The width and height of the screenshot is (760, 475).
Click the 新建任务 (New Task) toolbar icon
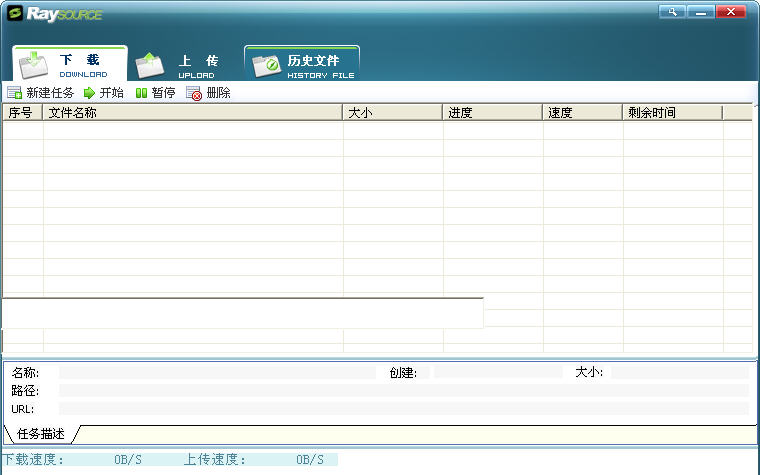(x=14, y=93)
